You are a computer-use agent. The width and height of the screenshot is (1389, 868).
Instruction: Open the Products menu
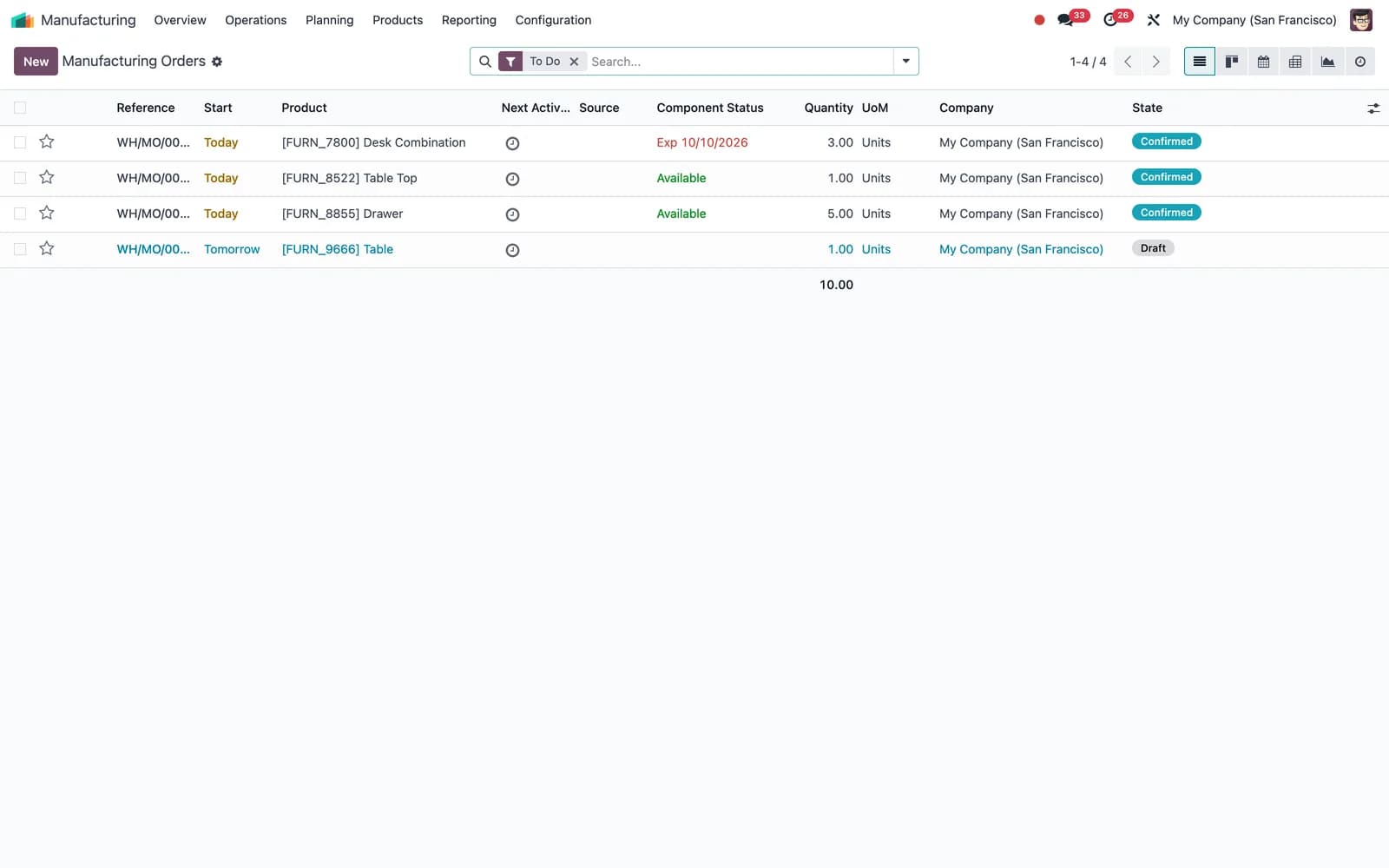pyautogui.click(x=398, y=20)
